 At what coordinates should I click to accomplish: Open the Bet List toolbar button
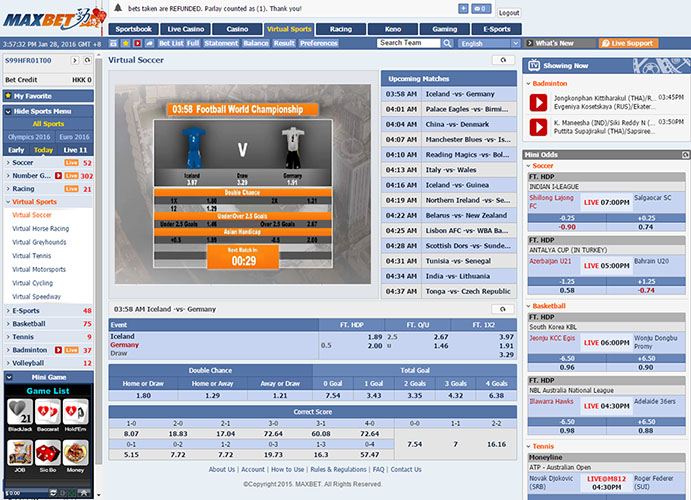click(171, 43)
